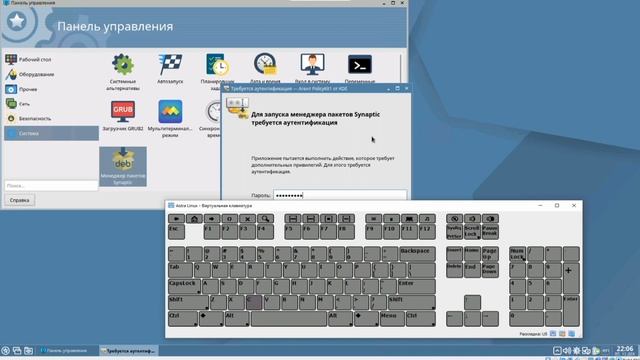
Task: Open the volume icon in system tray
Action: 567,350
